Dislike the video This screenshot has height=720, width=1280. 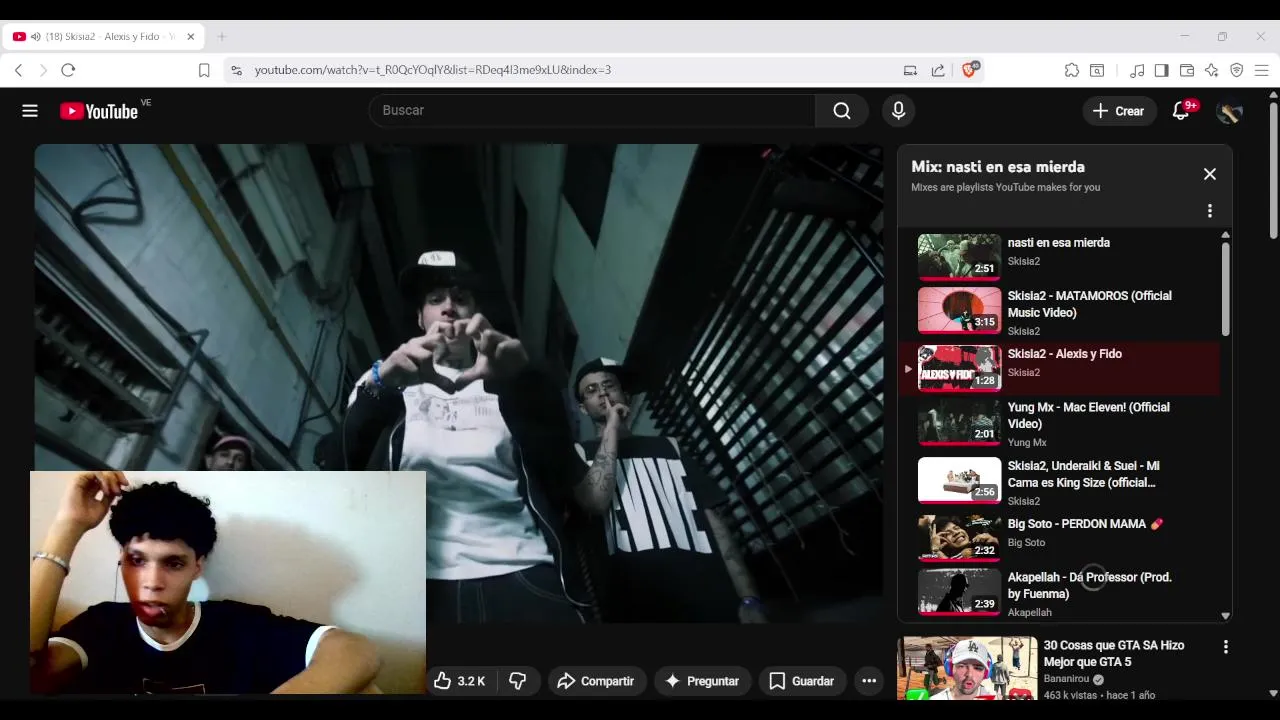tap(517, 681)
